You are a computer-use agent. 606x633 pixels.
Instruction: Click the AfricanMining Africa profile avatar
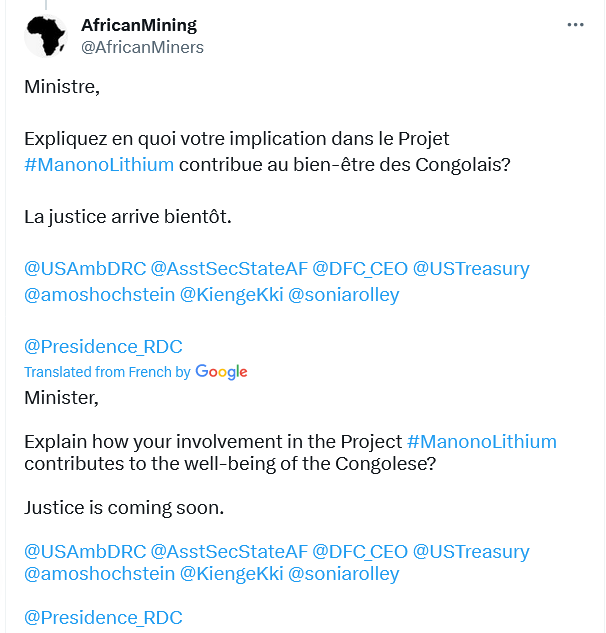46,36
